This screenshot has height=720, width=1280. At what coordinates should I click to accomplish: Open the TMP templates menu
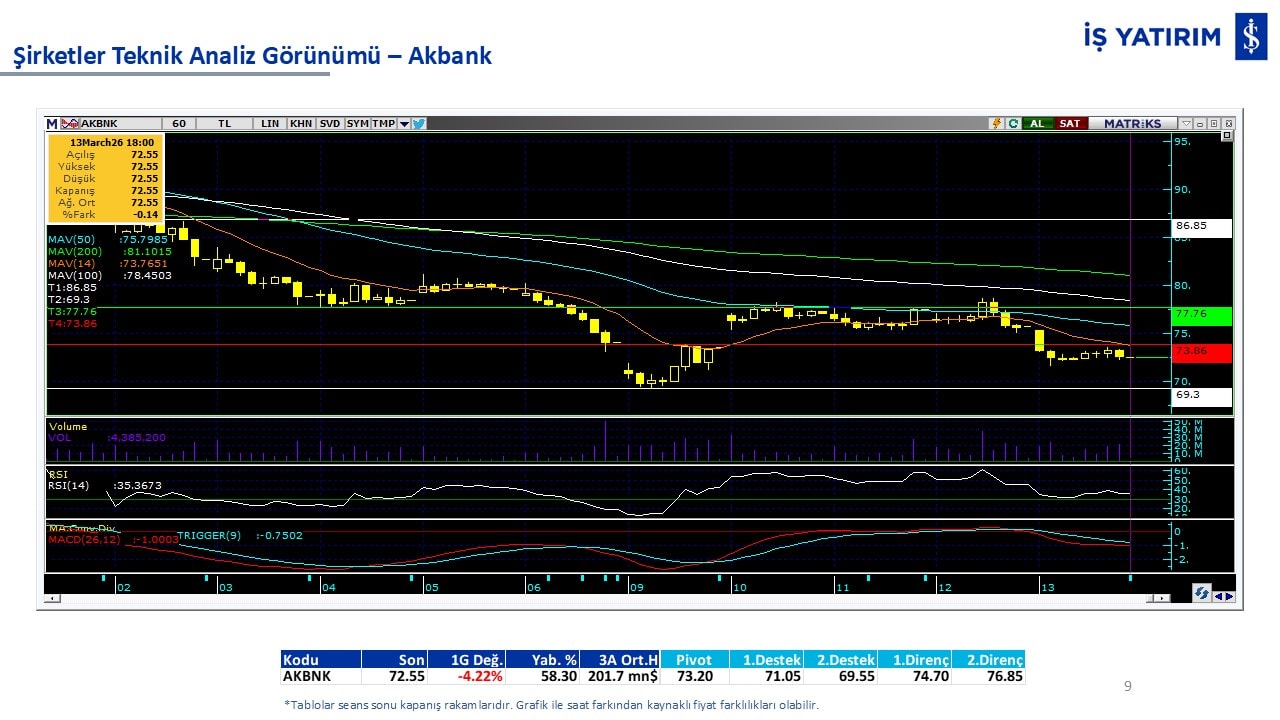pos(383,123)
